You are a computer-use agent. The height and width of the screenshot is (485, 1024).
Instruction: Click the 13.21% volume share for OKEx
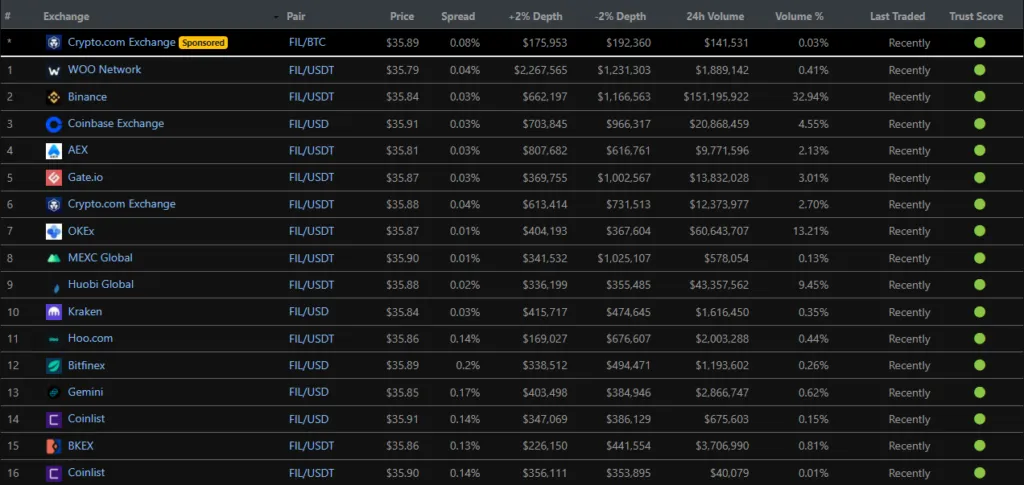tap(809, 231)
